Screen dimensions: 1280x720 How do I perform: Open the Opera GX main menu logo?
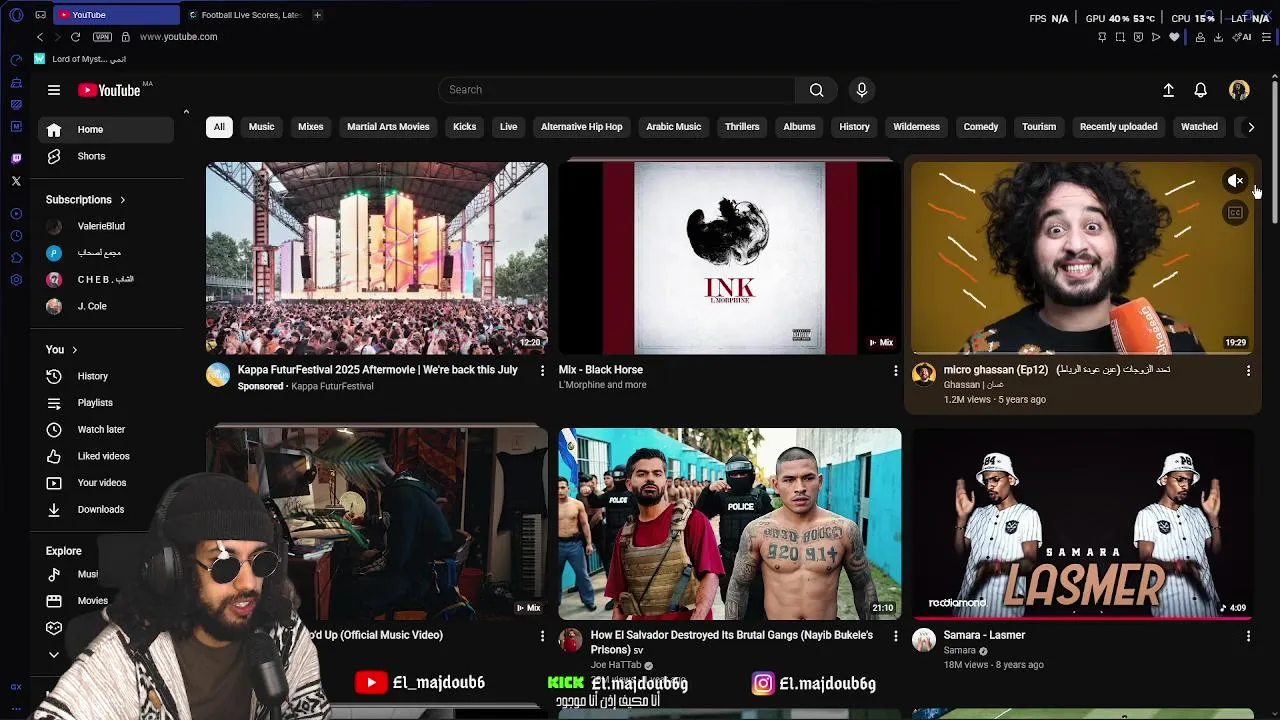tap(16, 15)
